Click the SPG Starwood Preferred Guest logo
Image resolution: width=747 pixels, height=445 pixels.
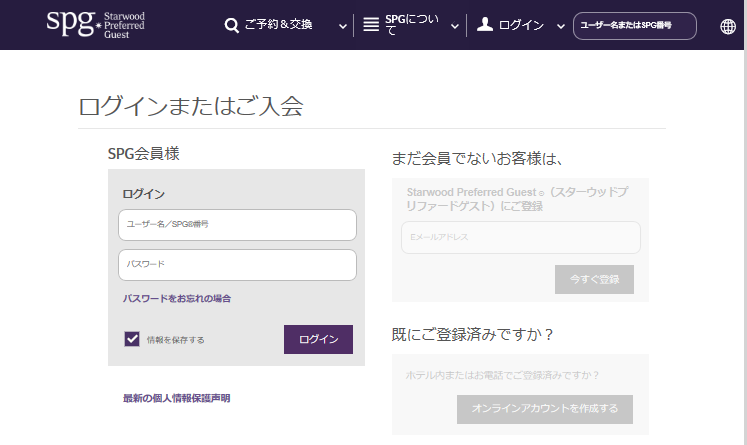tap(95, 24)
